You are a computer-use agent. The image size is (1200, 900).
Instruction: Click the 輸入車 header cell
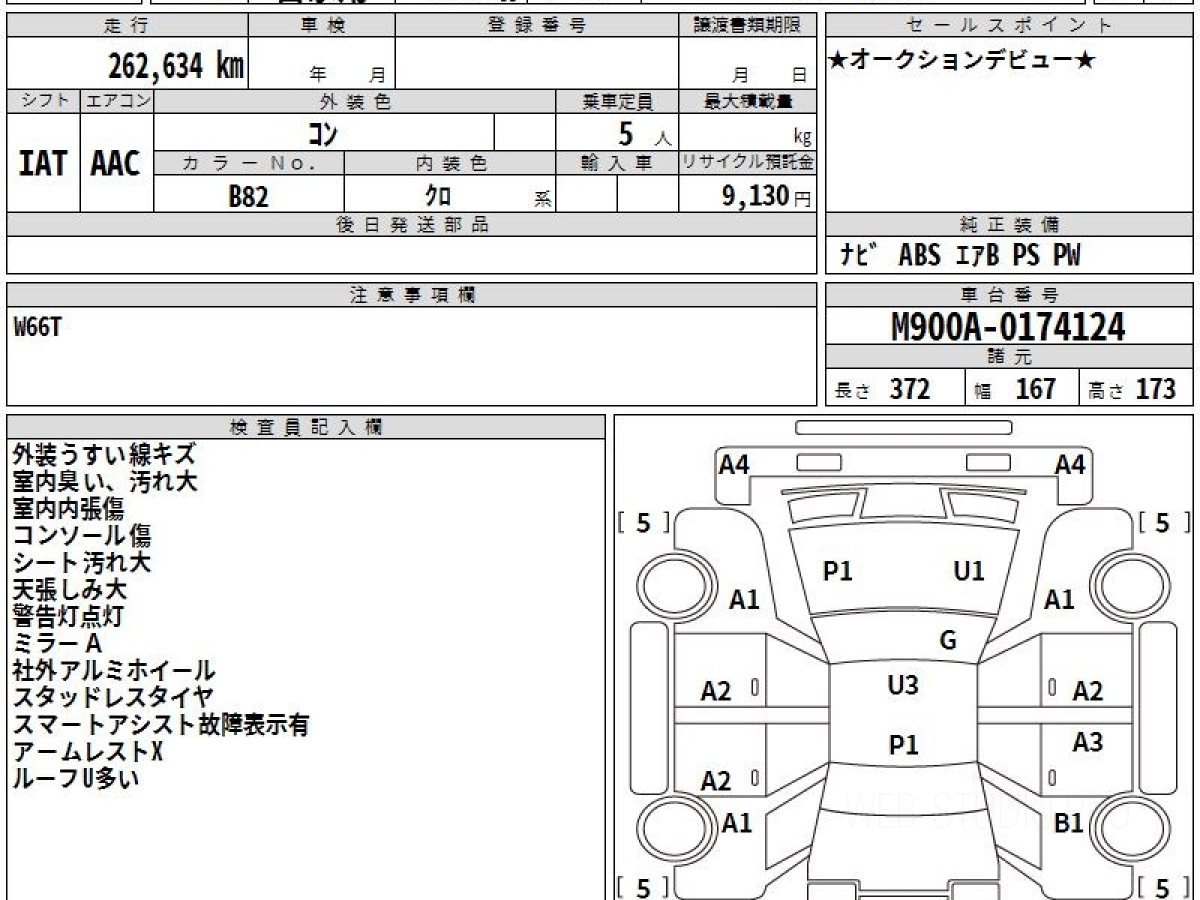[617, 164]
